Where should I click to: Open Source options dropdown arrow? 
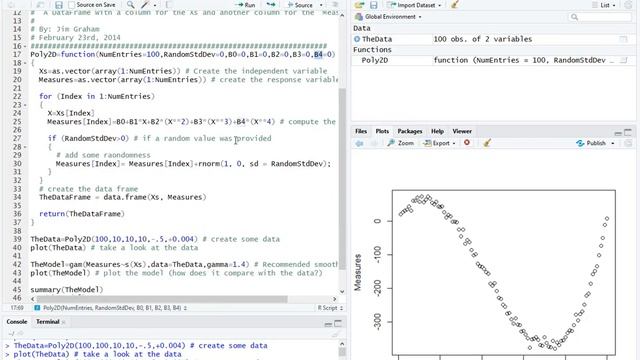[x=321, y=5]
